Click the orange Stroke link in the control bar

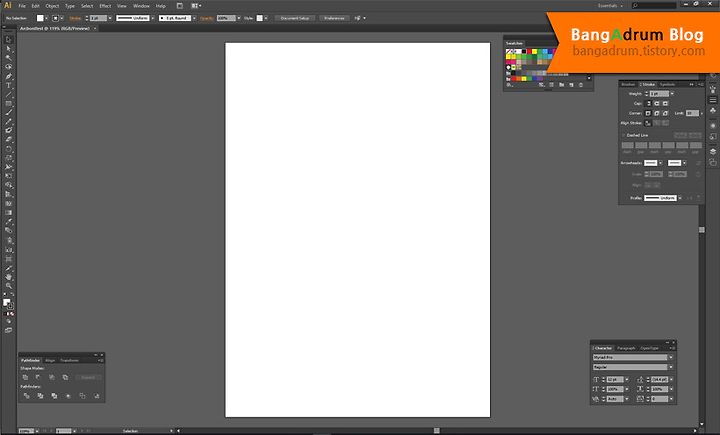(75, 18)
